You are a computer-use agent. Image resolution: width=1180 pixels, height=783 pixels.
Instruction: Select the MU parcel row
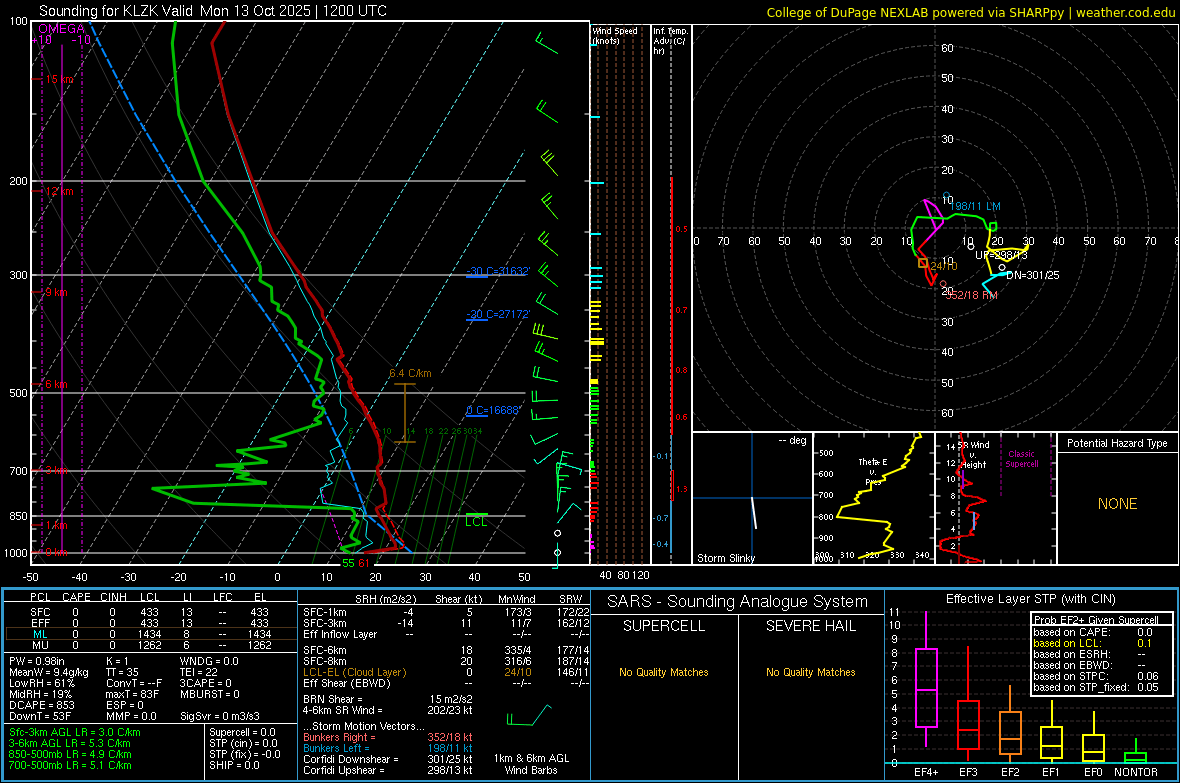tap(151, 645)
